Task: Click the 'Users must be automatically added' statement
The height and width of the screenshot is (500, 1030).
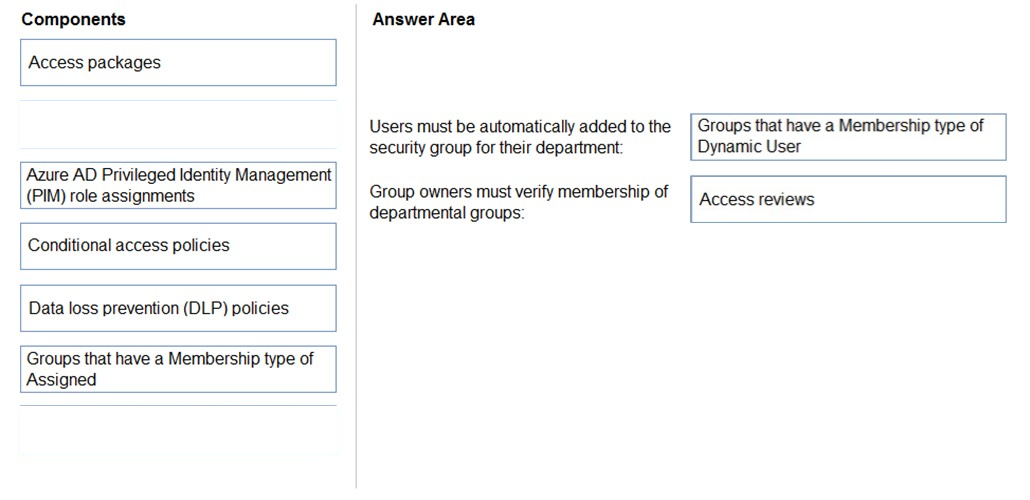Action: 520,137
